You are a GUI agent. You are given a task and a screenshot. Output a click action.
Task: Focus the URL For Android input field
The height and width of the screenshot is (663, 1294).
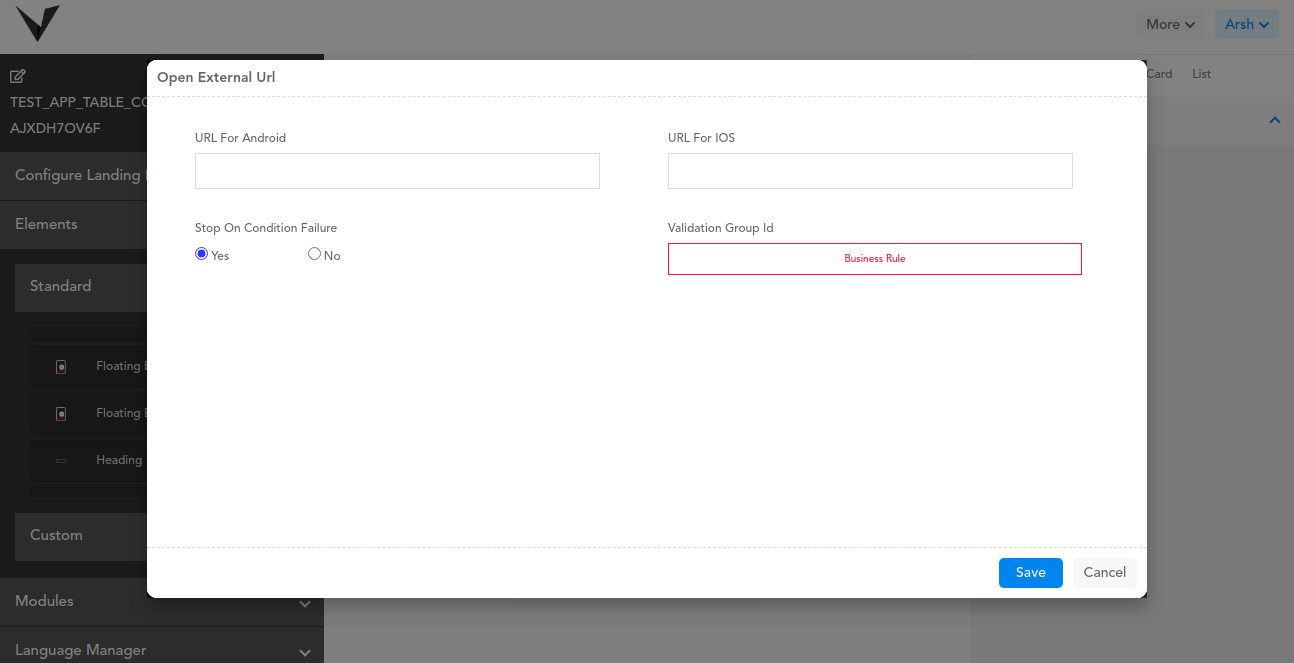(397, 171)
